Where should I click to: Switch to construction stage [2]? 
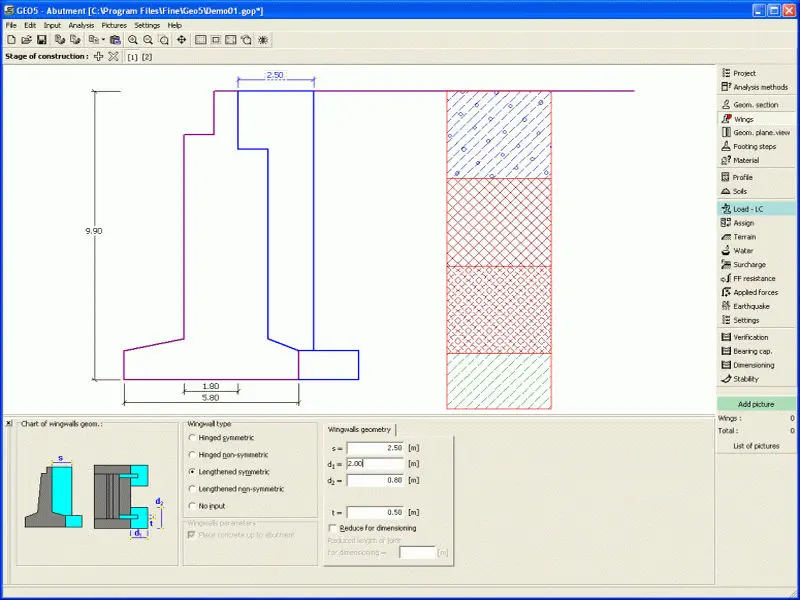click(x=147, y=57)
